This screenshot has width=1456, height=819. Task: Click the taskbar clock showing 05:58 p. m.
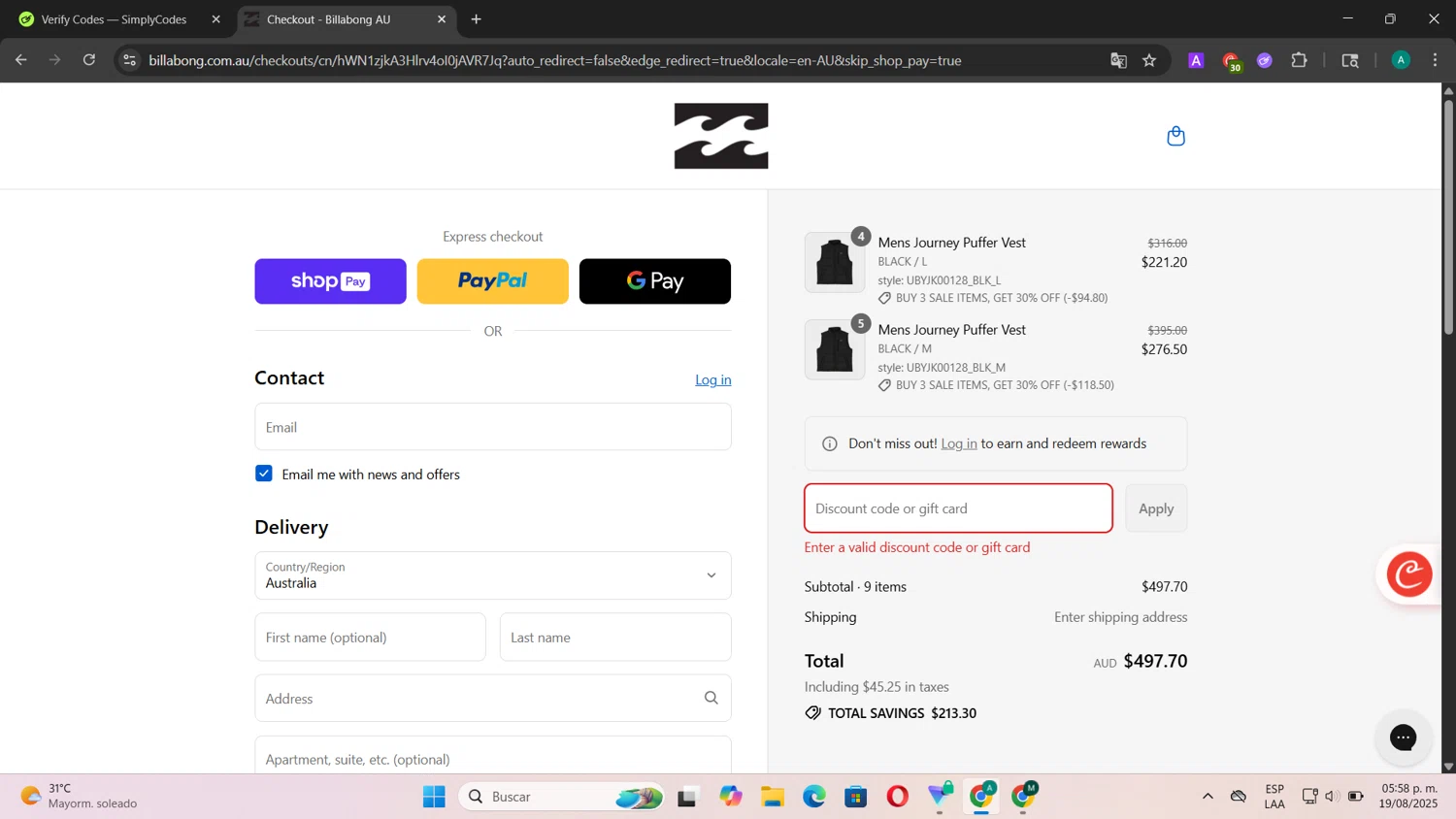1409,796
